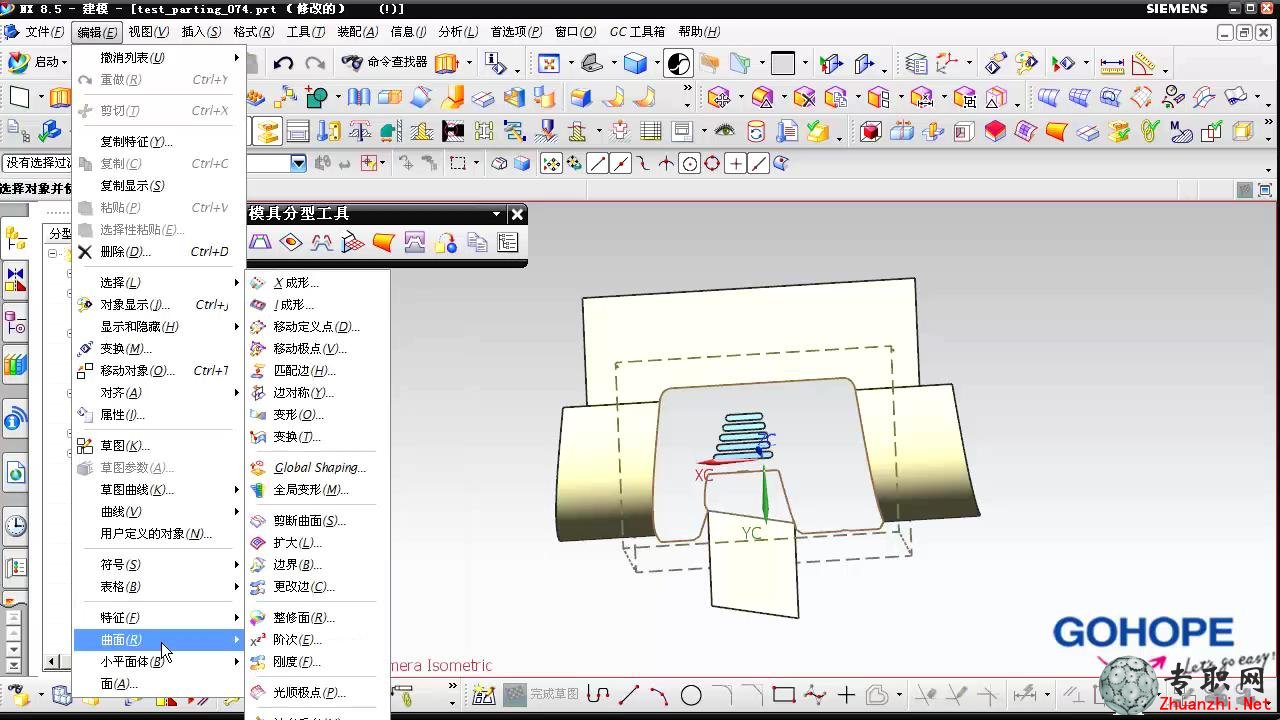Open dropdown arrow beside Fit view icon
Image resolution: width=1280 pixels, height=720 pixels.
[569, 64]
